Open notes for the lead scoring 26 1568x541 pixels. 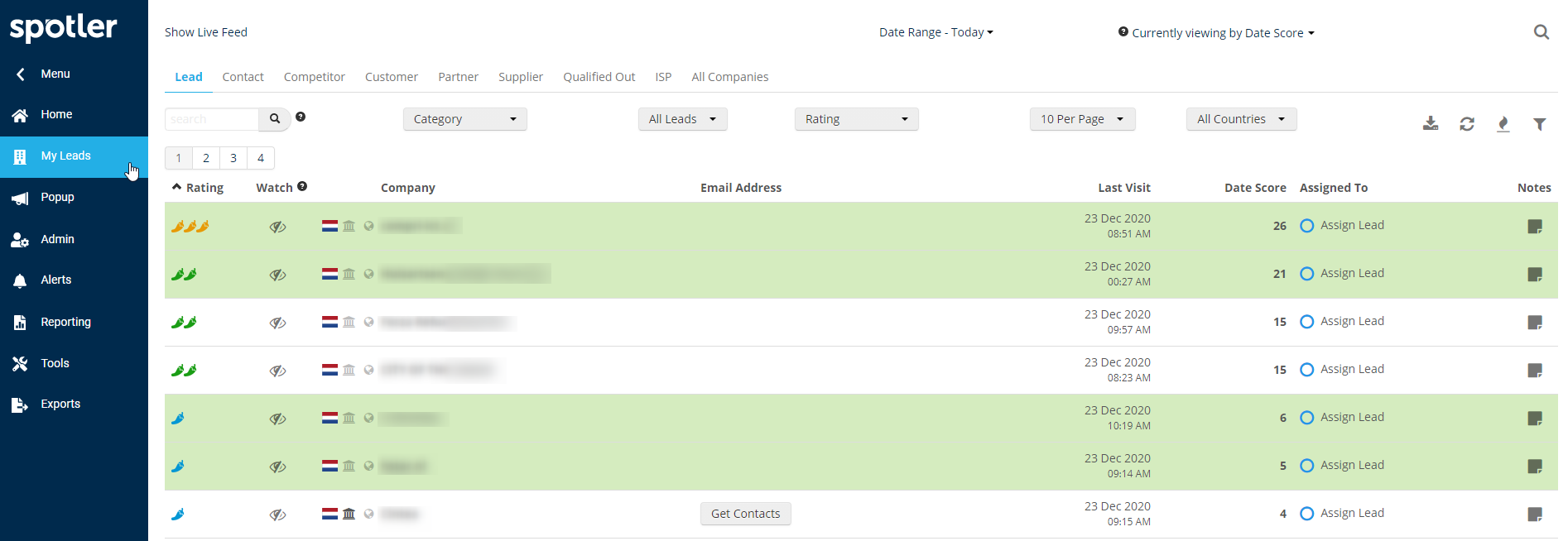coord(1534,227)
